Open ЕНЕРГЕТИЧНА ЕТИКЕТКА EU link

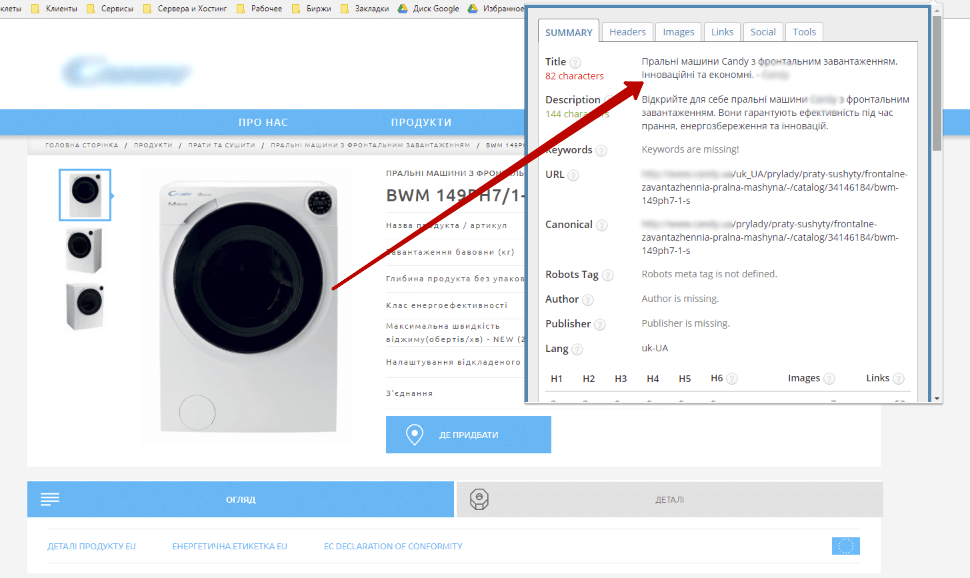point(230,546)
